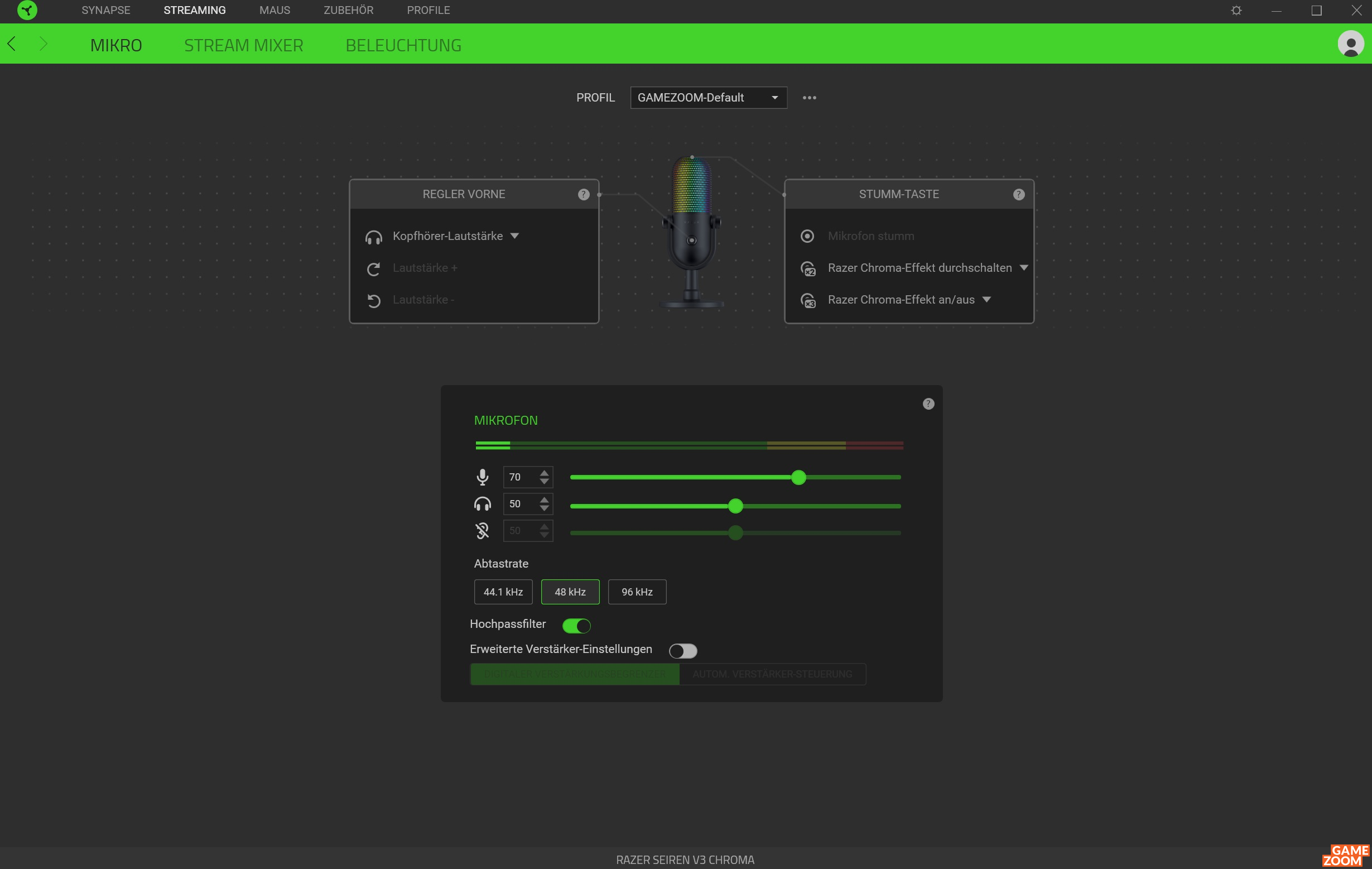Open the profile three-dots menu
The height and width of the screenshot is (869, 1372).
click(809, 98)
